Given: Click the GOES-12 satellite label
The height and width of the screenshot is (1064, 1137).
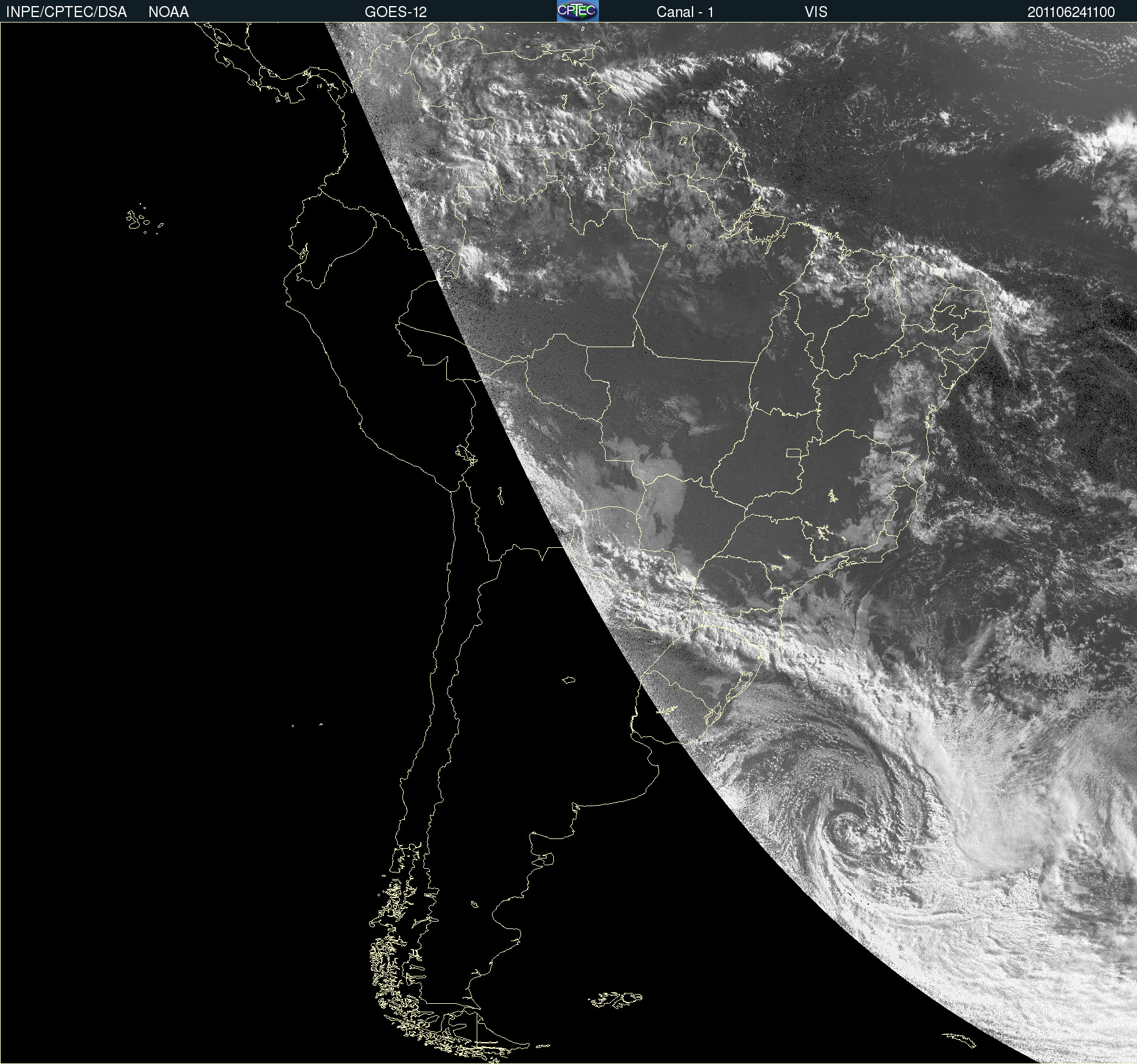Looking at the screenshot, I should [x=396, y=12].
